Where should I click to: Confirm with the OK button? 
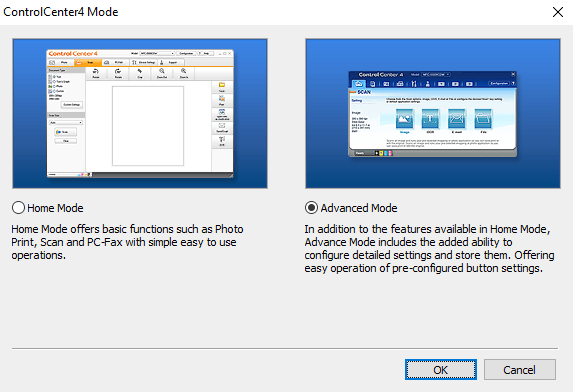point(441,370)
